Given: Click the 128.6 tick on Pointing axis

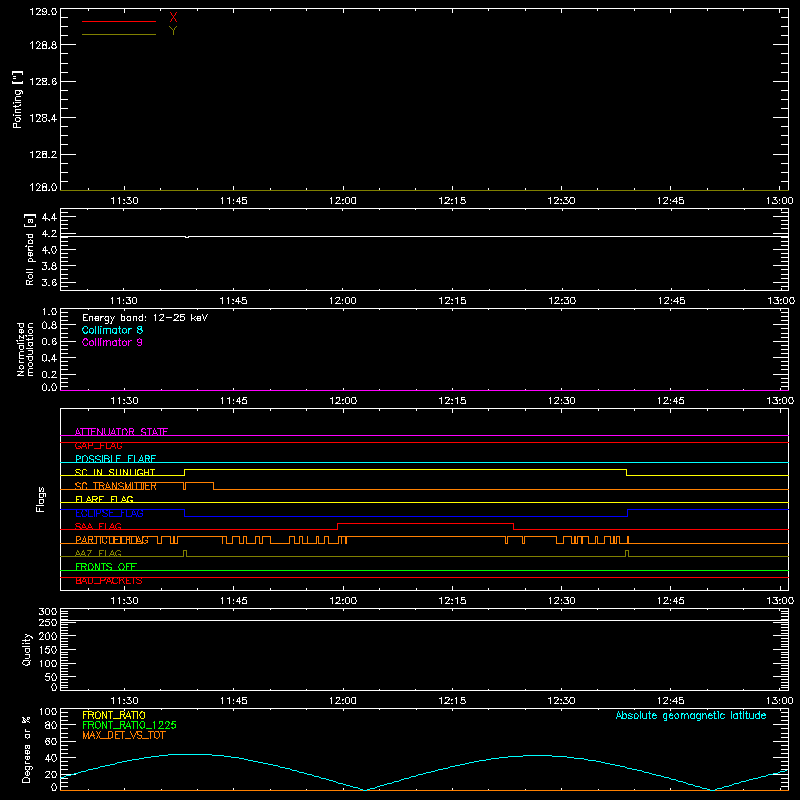Looking at the screenshot, I should click(43, 81).
